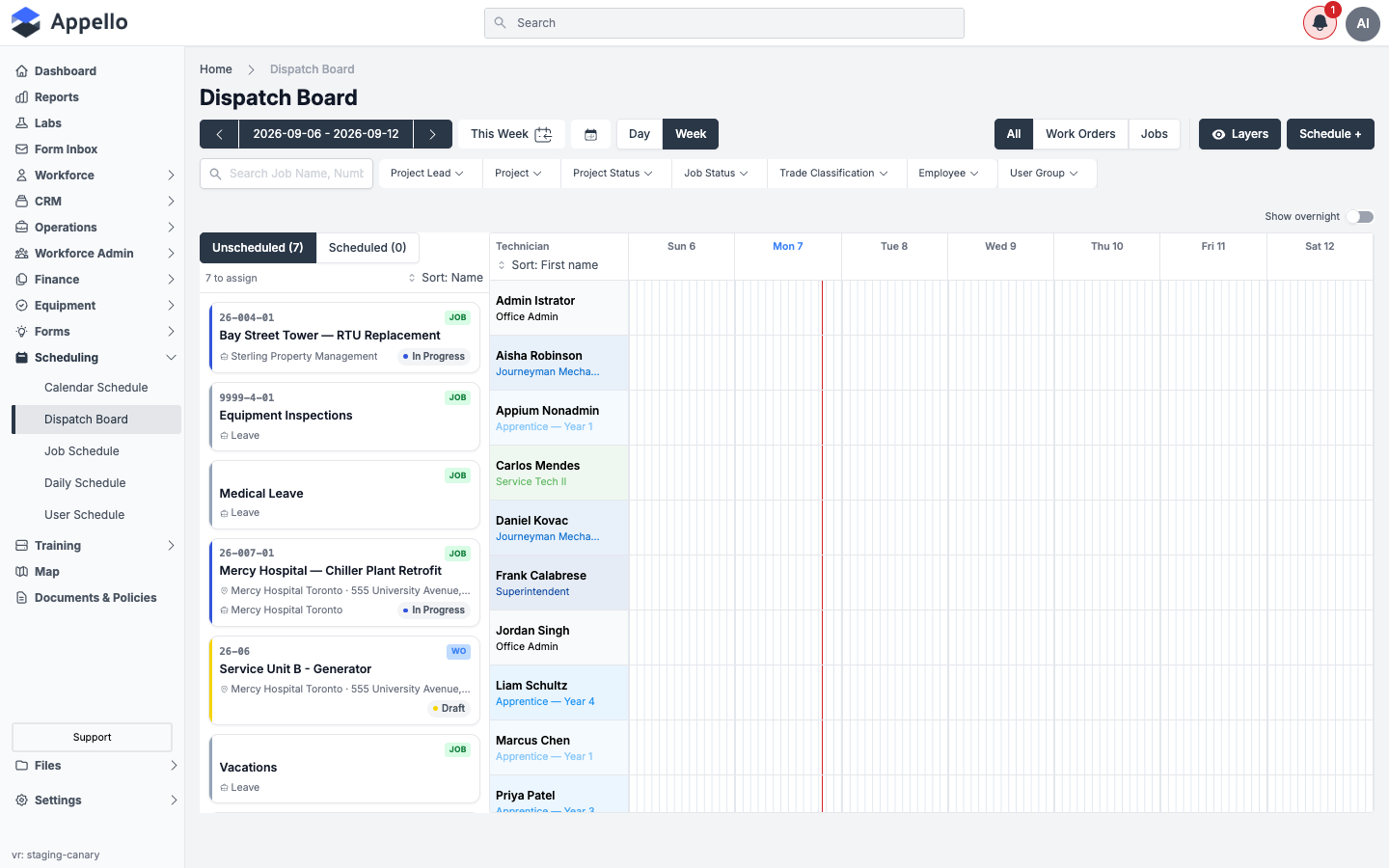Open User Group filter dropdown

pyautogui.click(x=1044, y=174)
